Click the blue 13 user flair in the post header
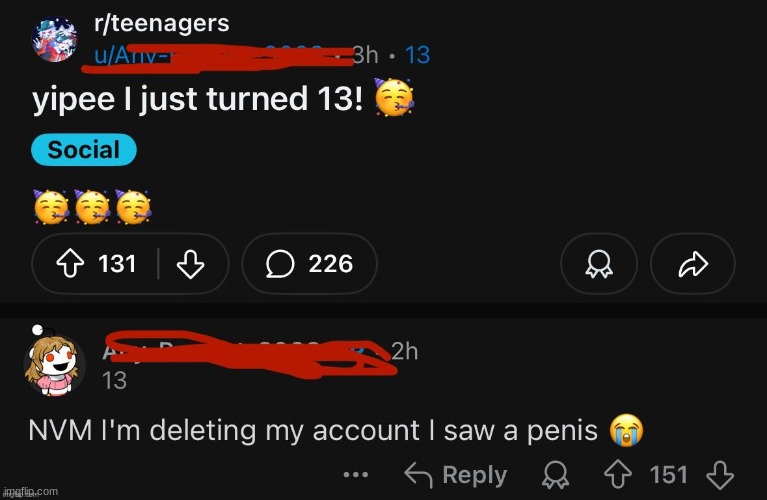 click(x=418, y=55)
